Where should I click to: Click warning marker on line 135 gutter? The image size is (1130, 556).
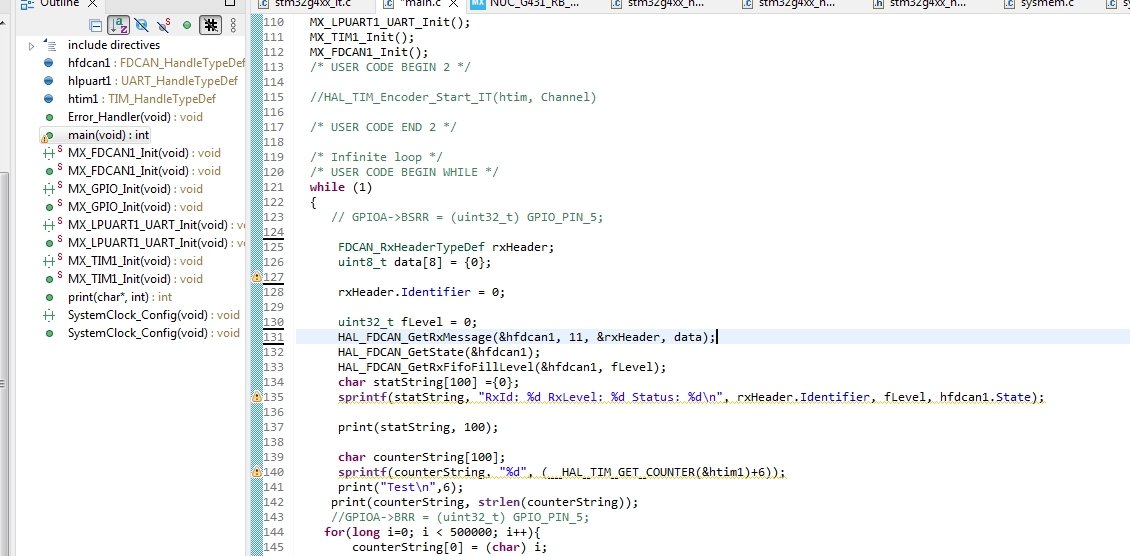pyautogui.click(x=256, y=397)
